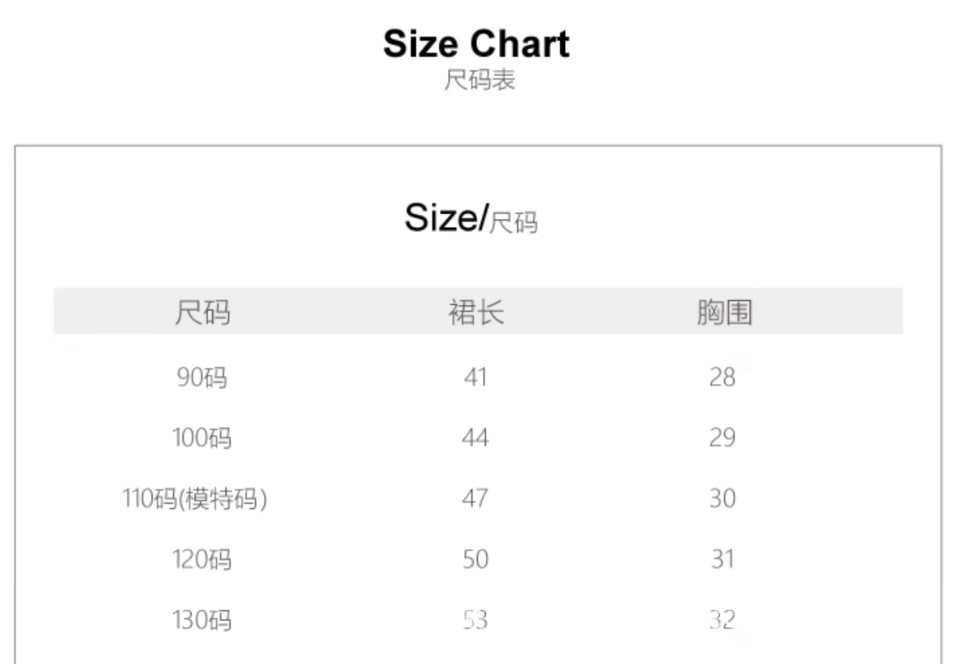Select the 90码 size row label
Image resolution: width=954 pixels, height=664 pixels.
click(202, 378)
